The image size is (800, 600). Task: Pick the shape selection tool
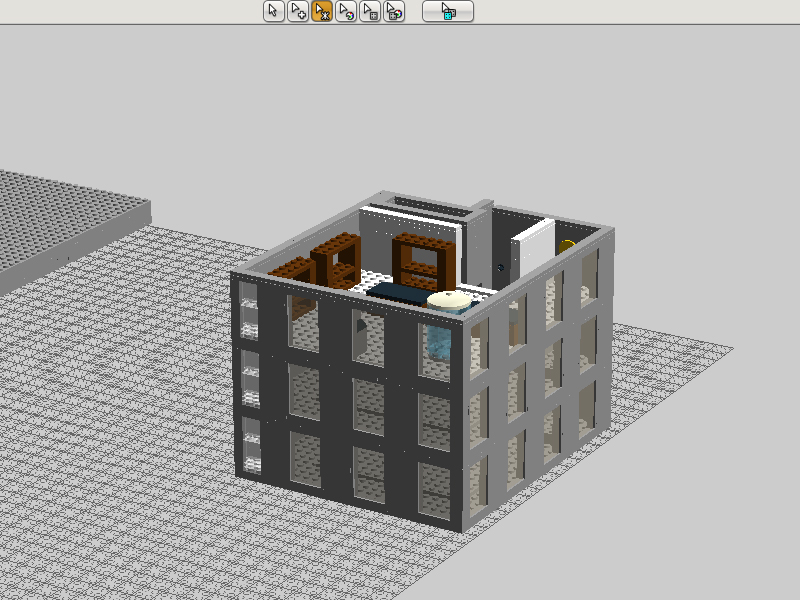[370, 11]
